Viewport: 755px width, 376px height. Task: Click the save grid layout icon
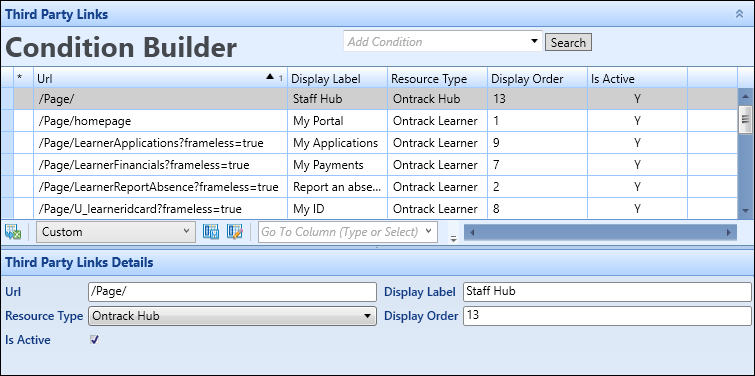tap(211, 232)
